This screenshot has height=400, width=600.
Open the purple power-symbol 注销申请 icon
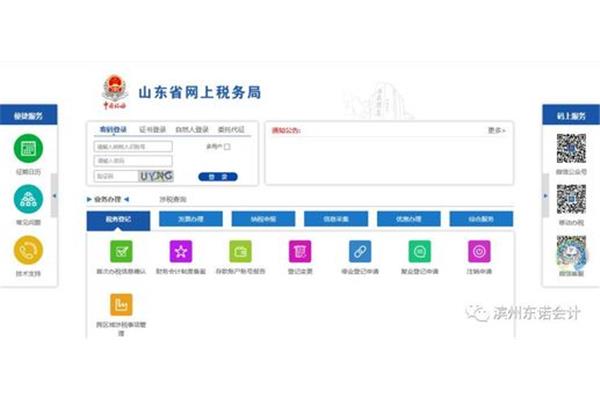[x=479, y=251]
